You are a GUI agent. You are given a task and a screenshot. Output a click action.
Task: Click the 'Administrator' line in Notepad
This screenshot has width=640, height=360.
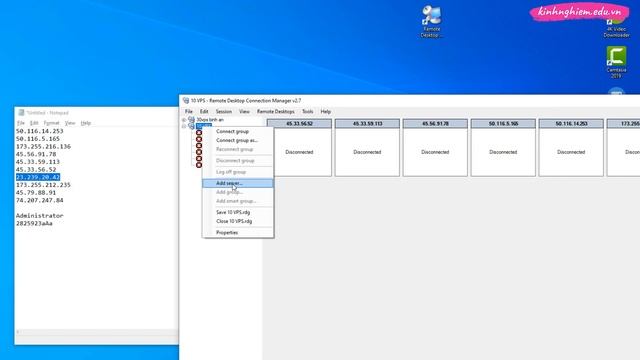pos(40,216)
